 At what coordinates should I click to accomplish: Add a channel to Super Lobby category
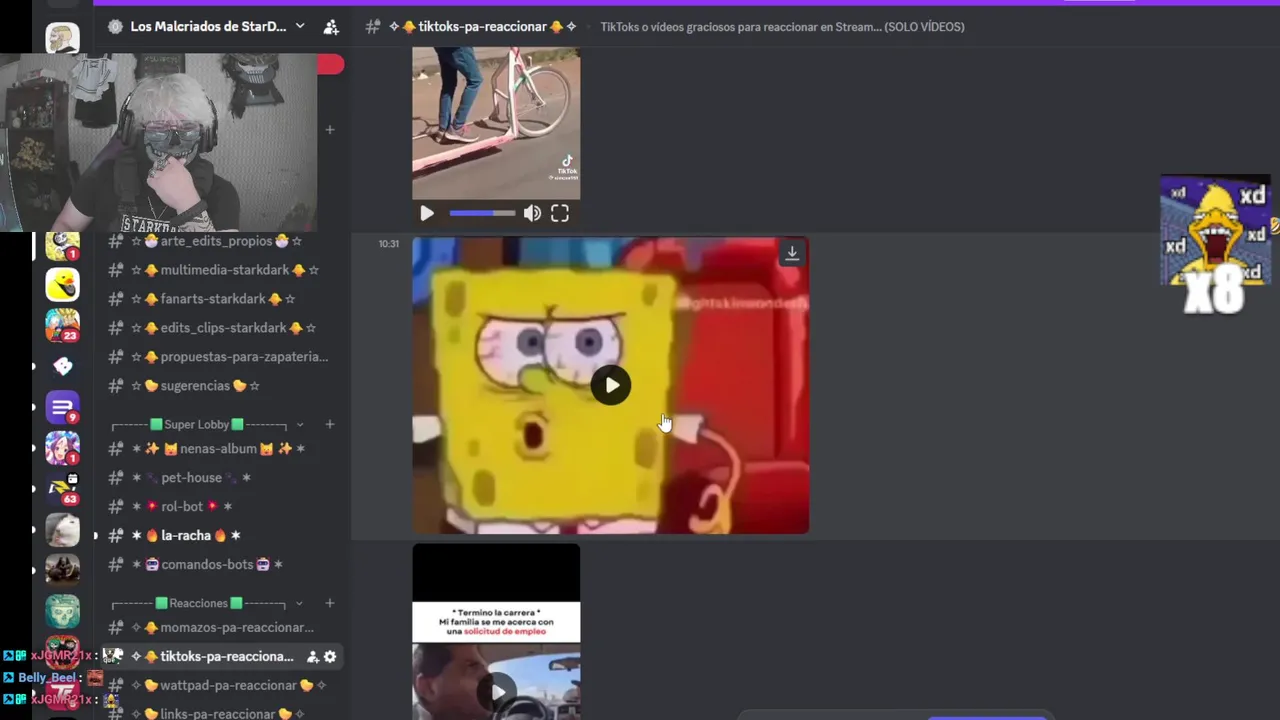pyautogui.click(x=330, y=425)
